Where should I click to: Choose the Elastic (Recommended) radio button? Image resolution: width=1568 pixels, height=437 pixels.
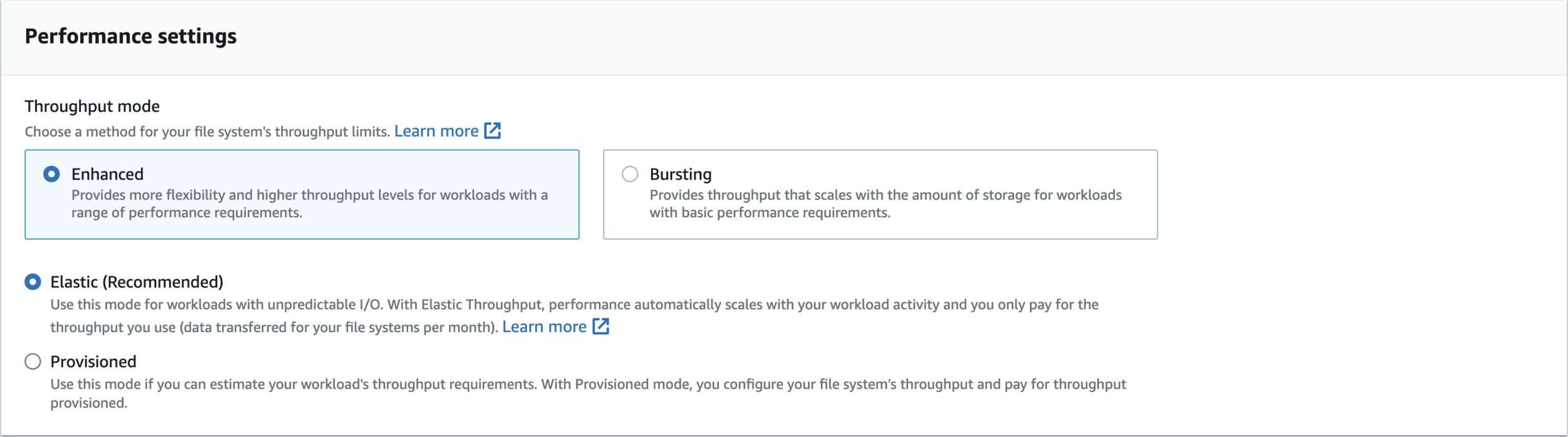(x=33, y=282)
